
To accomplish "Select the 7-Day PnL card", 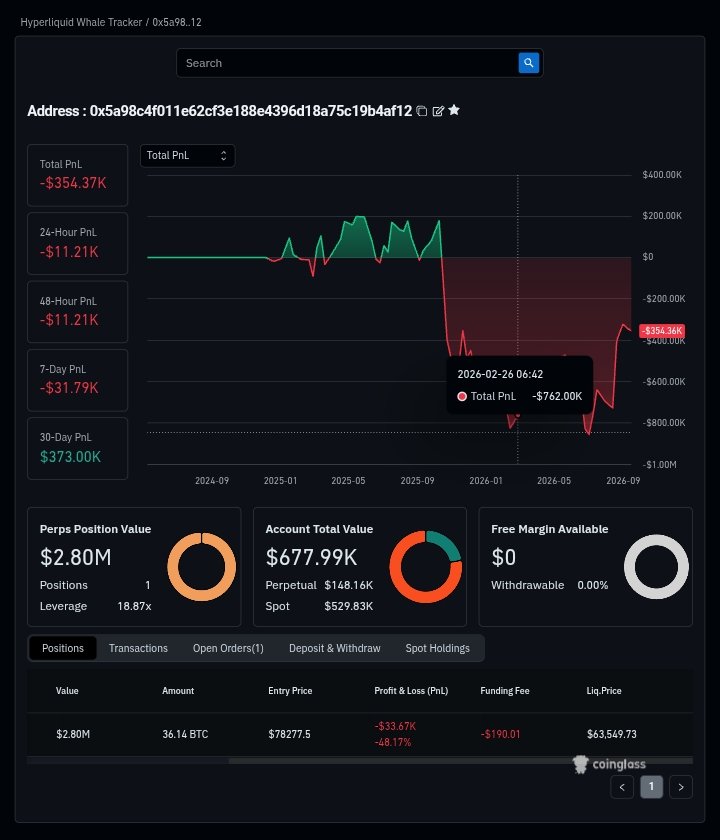I will point(78,380).
